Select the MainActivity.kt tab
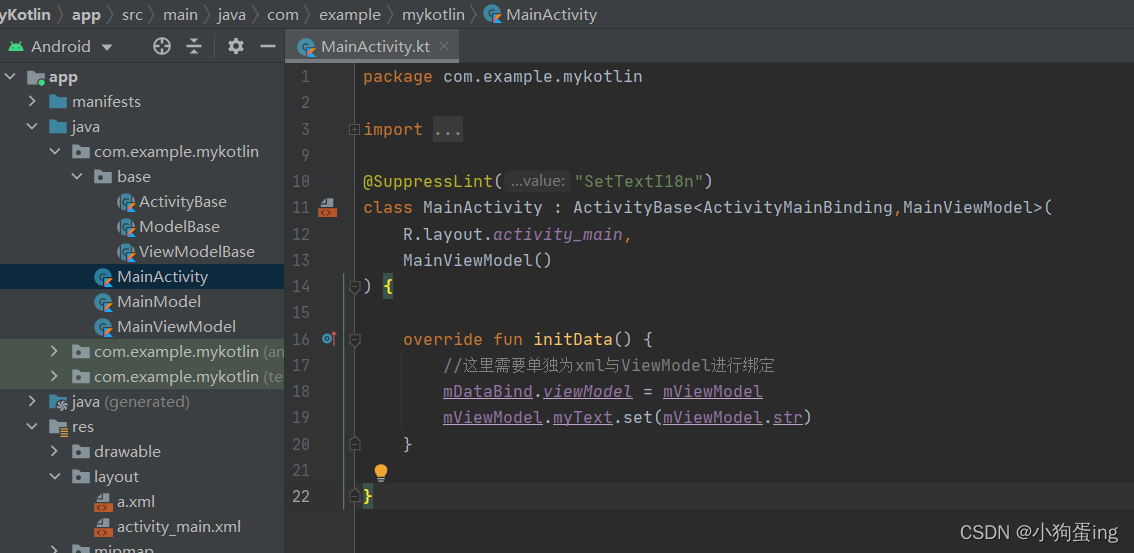This screenshot has width=1134, height=553. point(376,47)
